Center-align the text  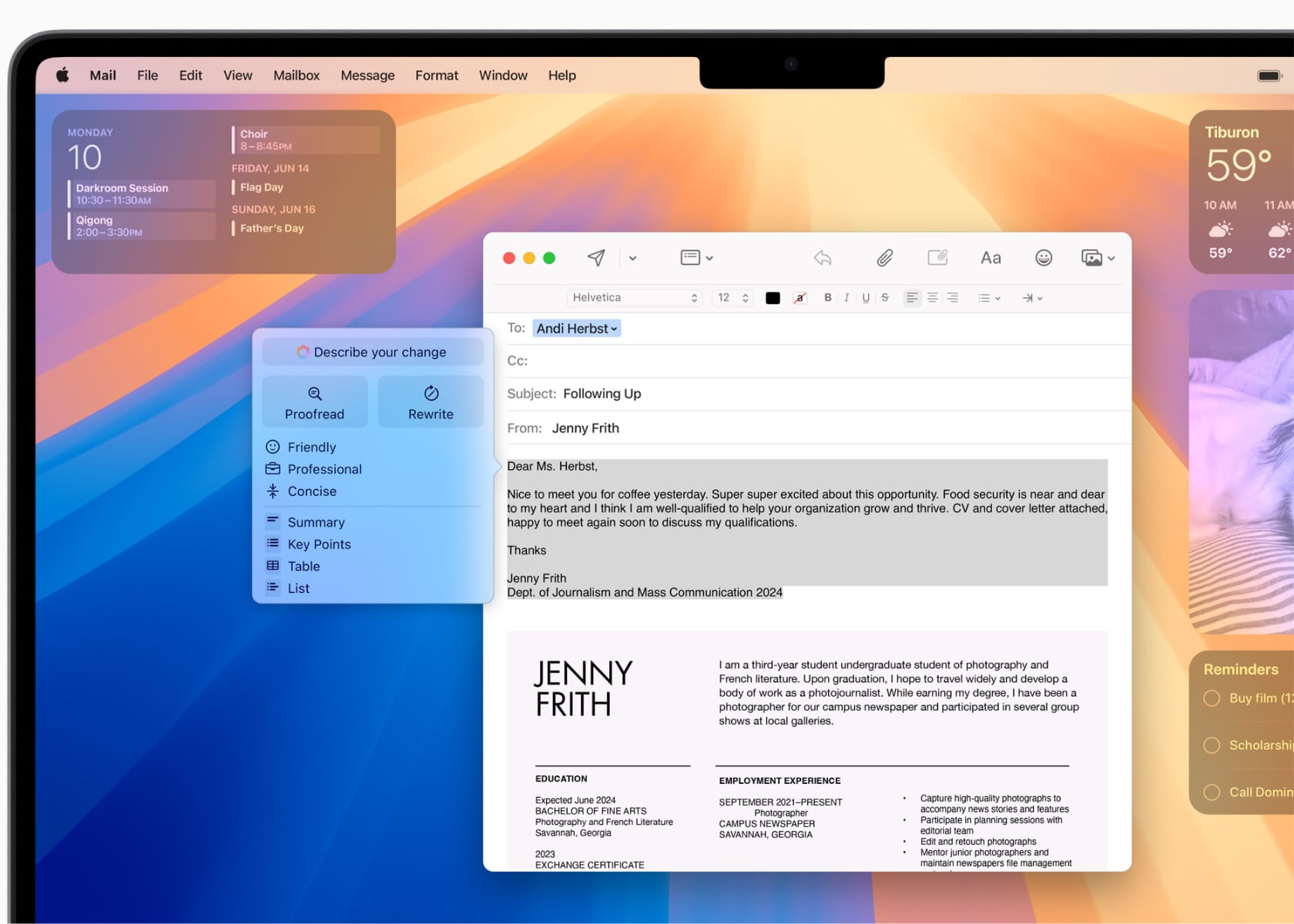click(x=932, y=298)
